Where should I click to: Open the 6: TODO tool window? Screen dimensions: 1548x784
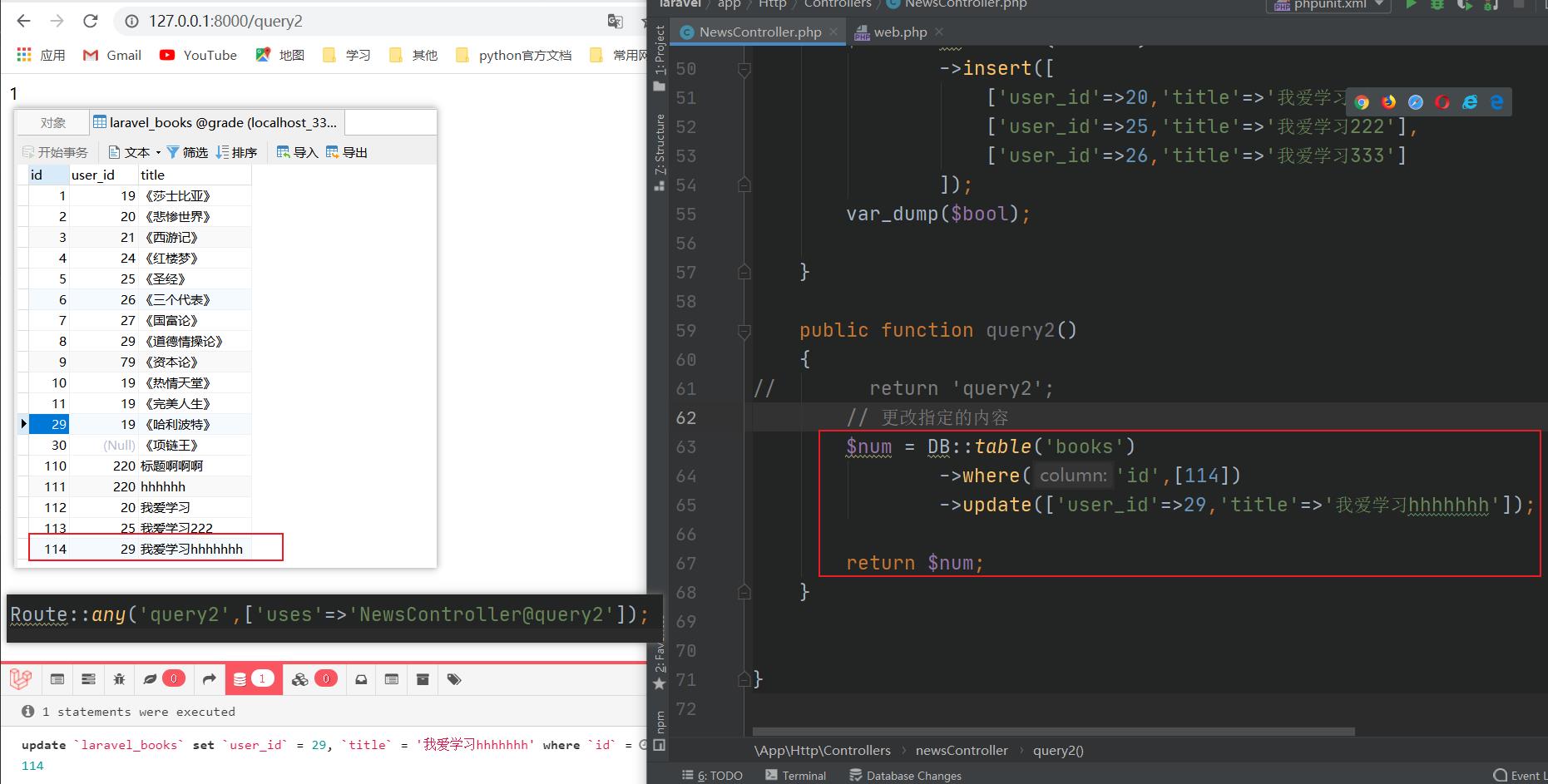(x=712, y=775)
